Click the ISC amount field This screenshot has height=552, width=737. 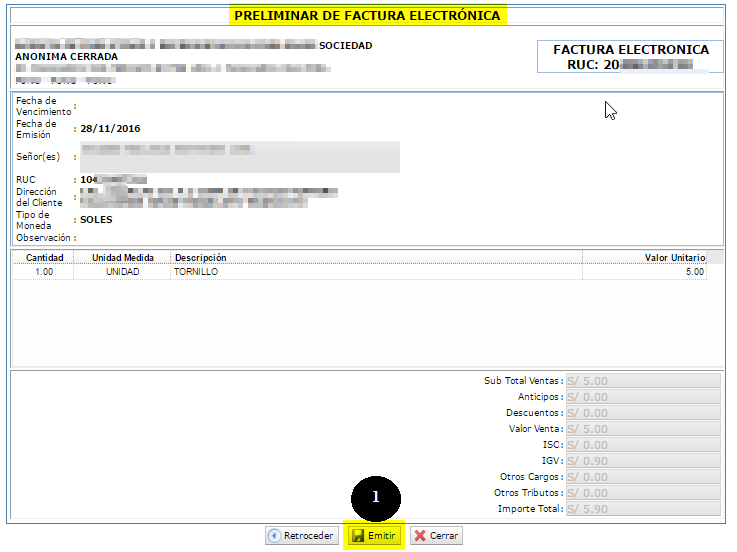(x=642, y=445)
